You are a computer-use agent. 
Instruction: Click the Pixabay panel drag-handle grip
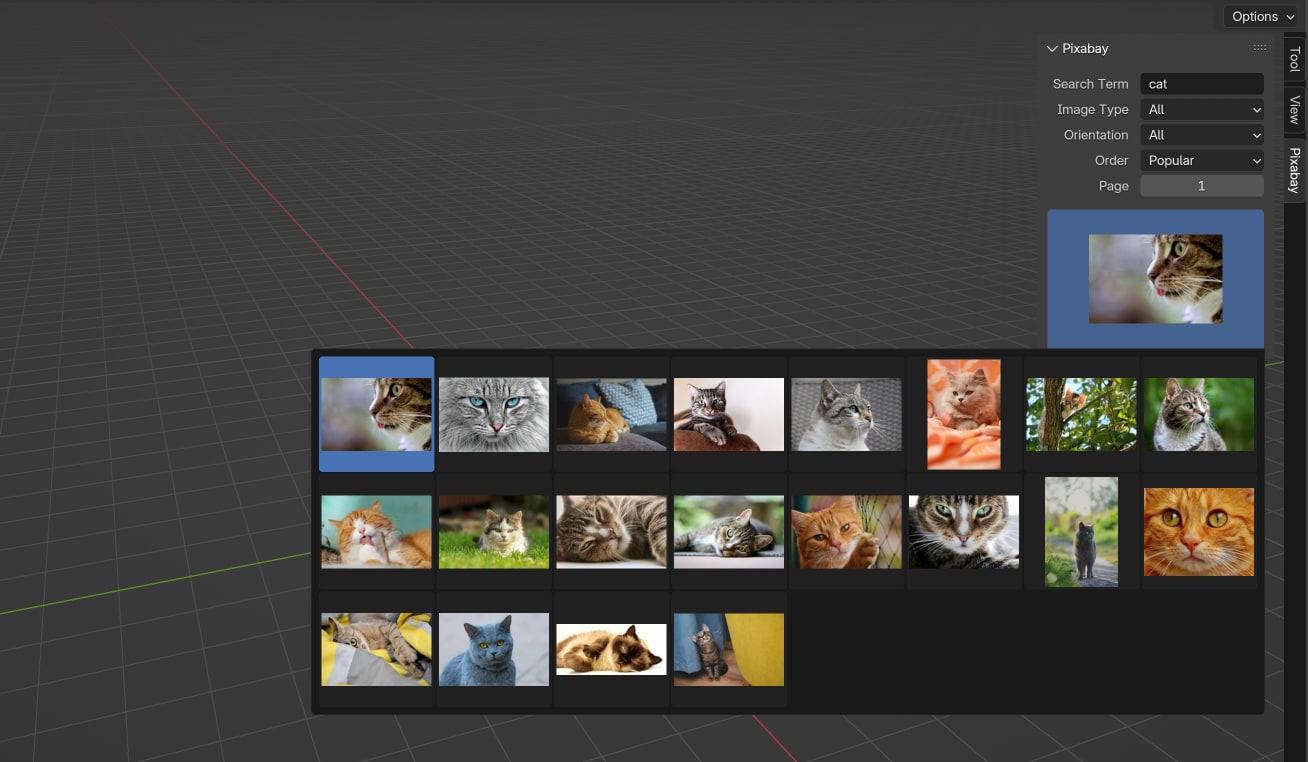point(1260,48)
